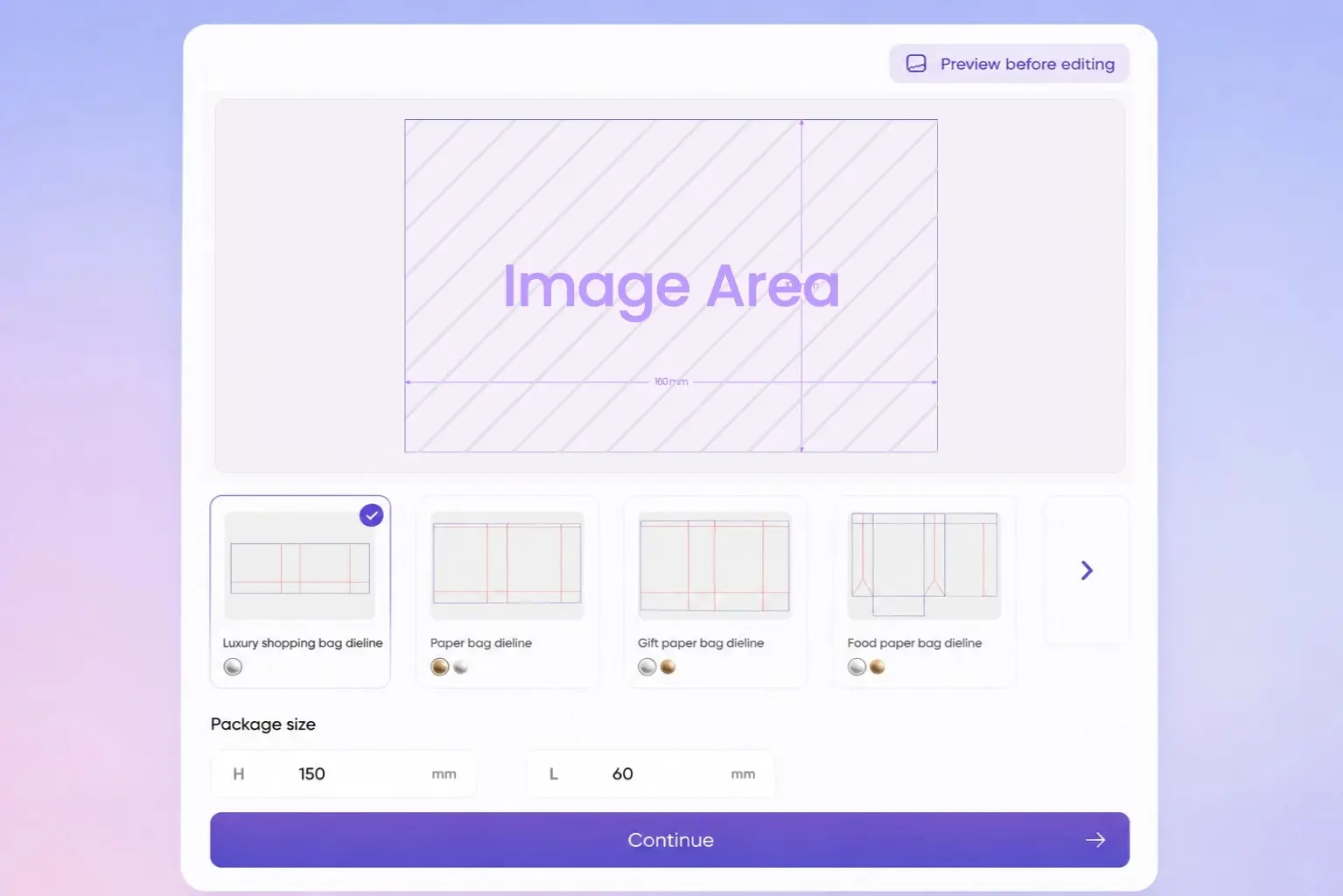The width and height of the screenshot is (1343, 896).
Task: Select the Paper bag dieline template
Action: tap(507, 591)
